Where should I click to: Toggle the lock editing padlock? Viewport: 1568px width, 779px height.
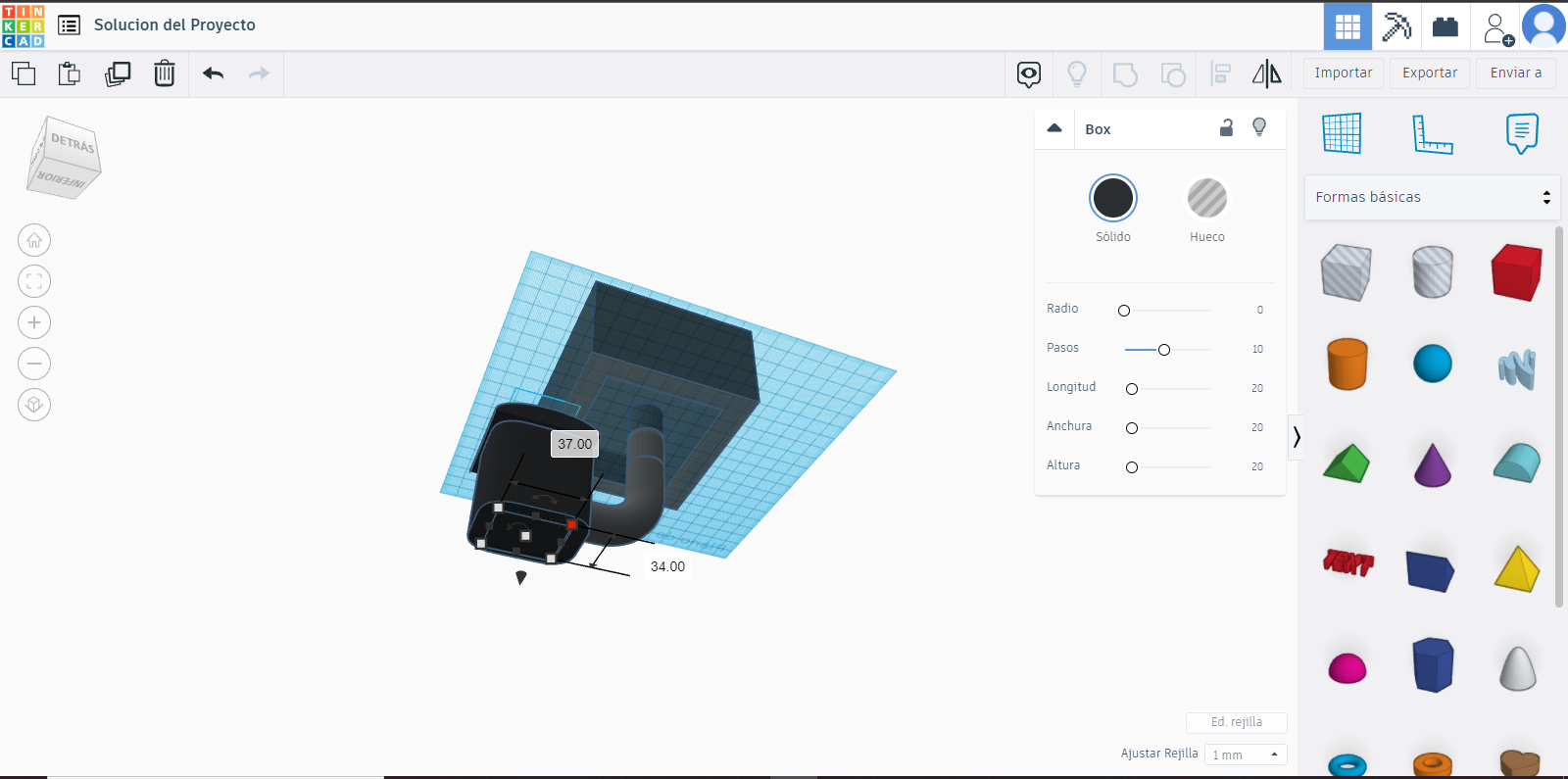1226,127
